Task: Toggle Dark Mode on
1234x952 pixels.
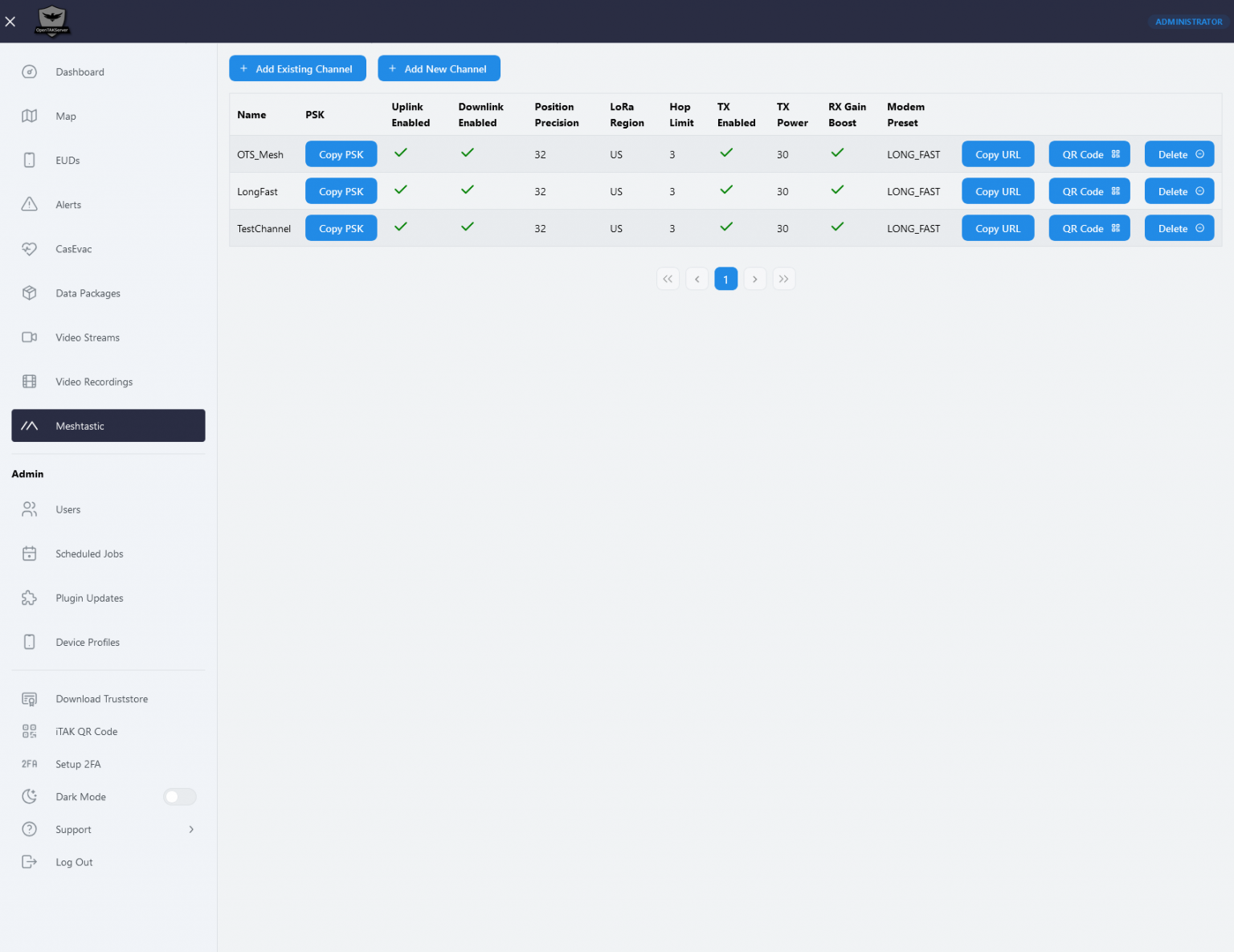Action: tap(179, 796)
